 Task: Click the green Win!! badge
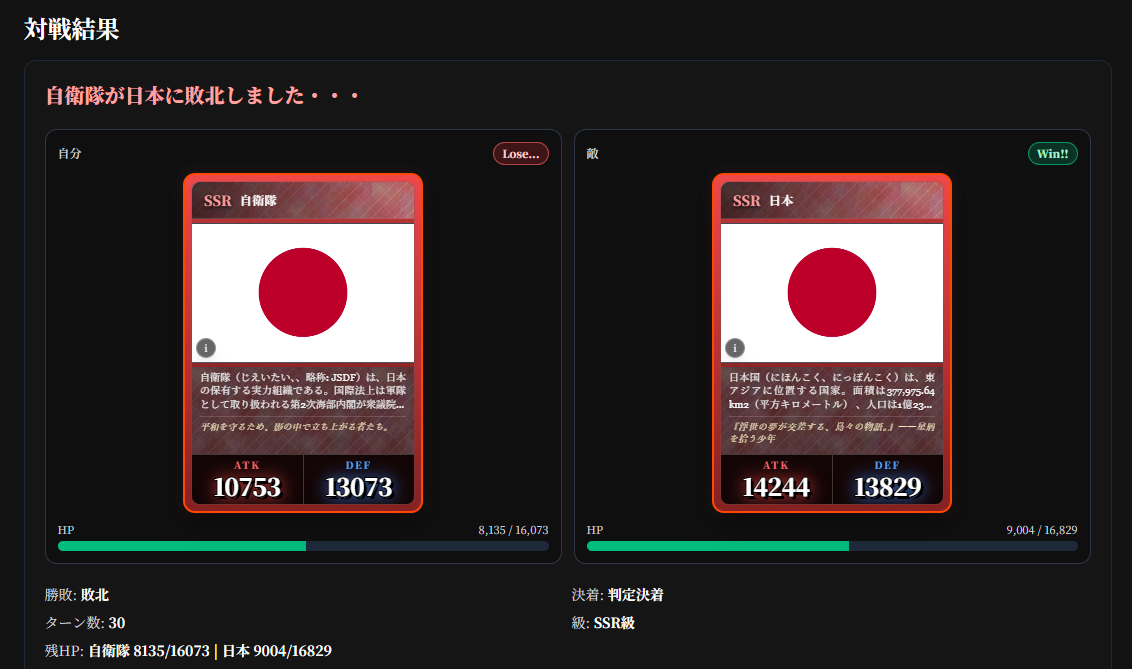1052,154
